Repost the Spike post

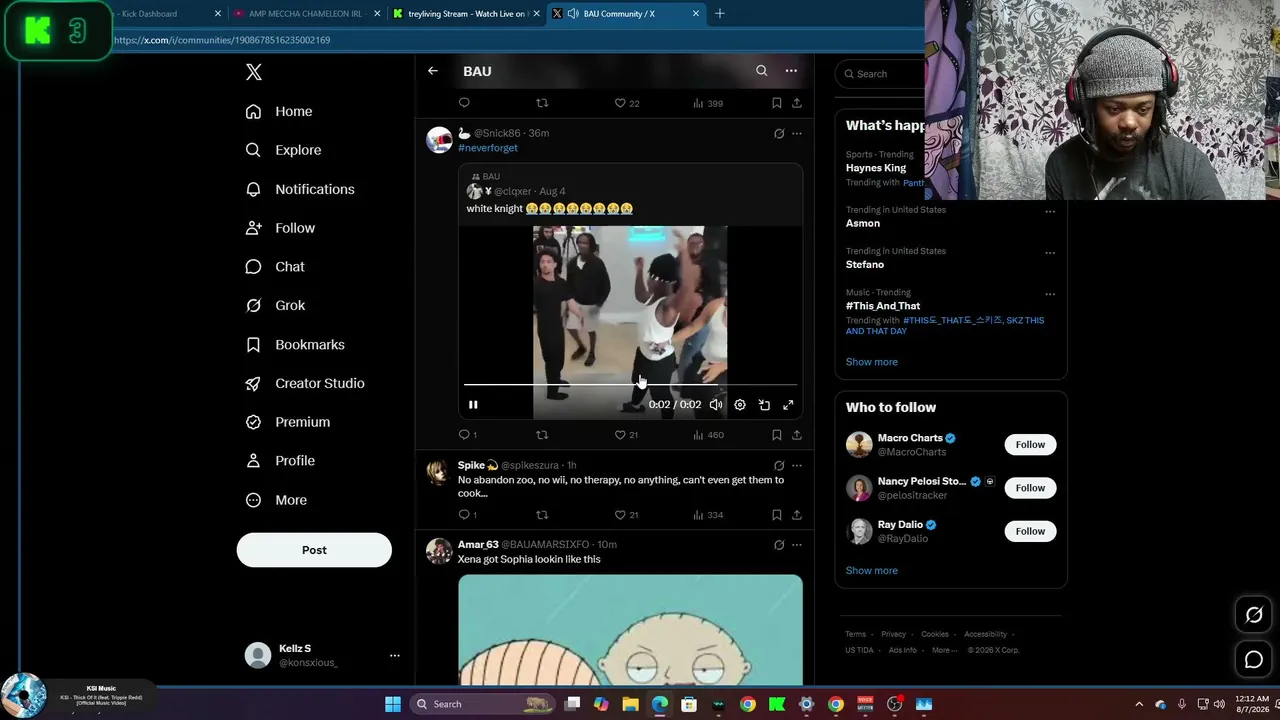(542, 515)
